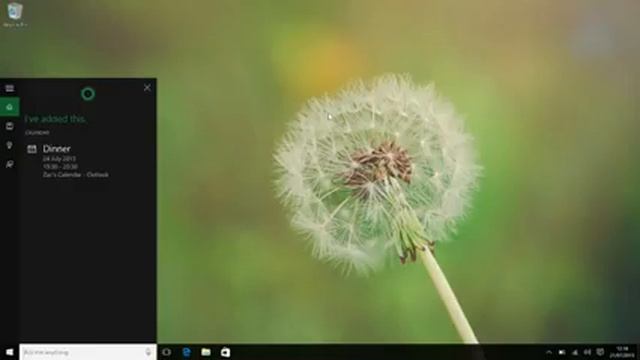
Task: Select the Cortana Home sidebar icon
Action: (9, 107)
